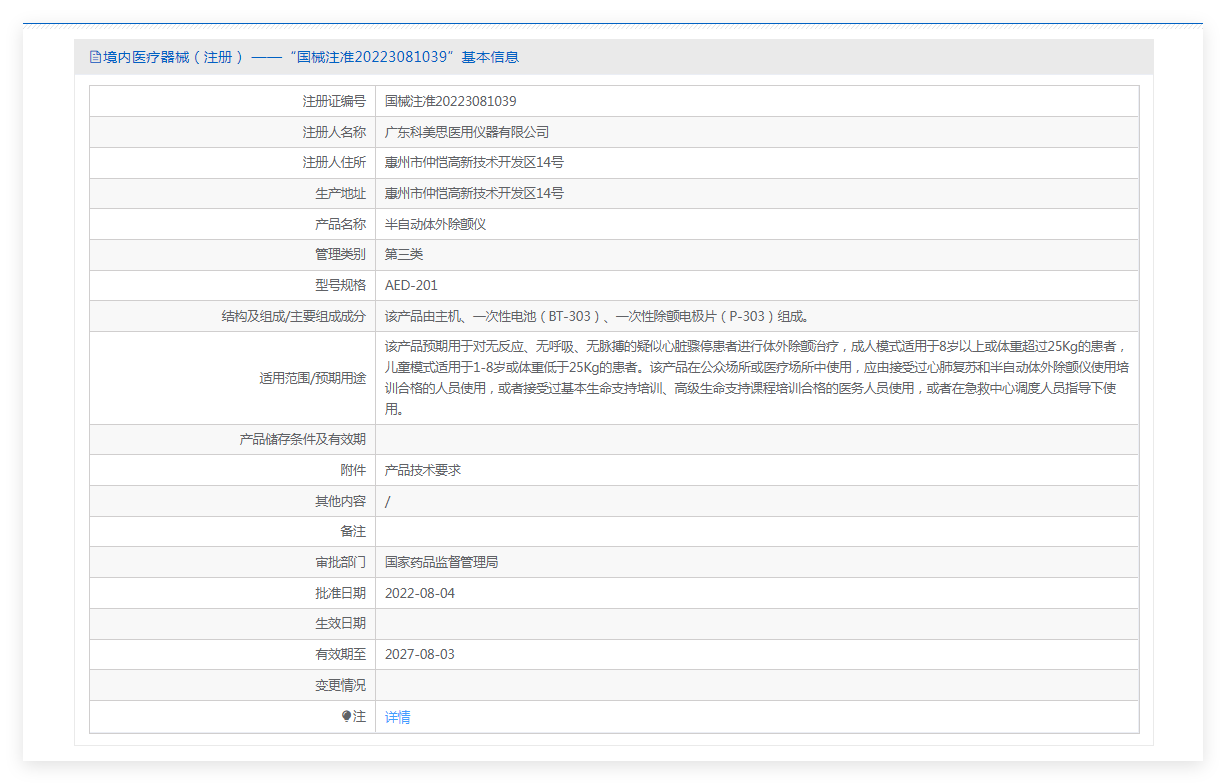1226x784 pixels.
Task: Click the value 产品技术要求
Action: point(423,470)
